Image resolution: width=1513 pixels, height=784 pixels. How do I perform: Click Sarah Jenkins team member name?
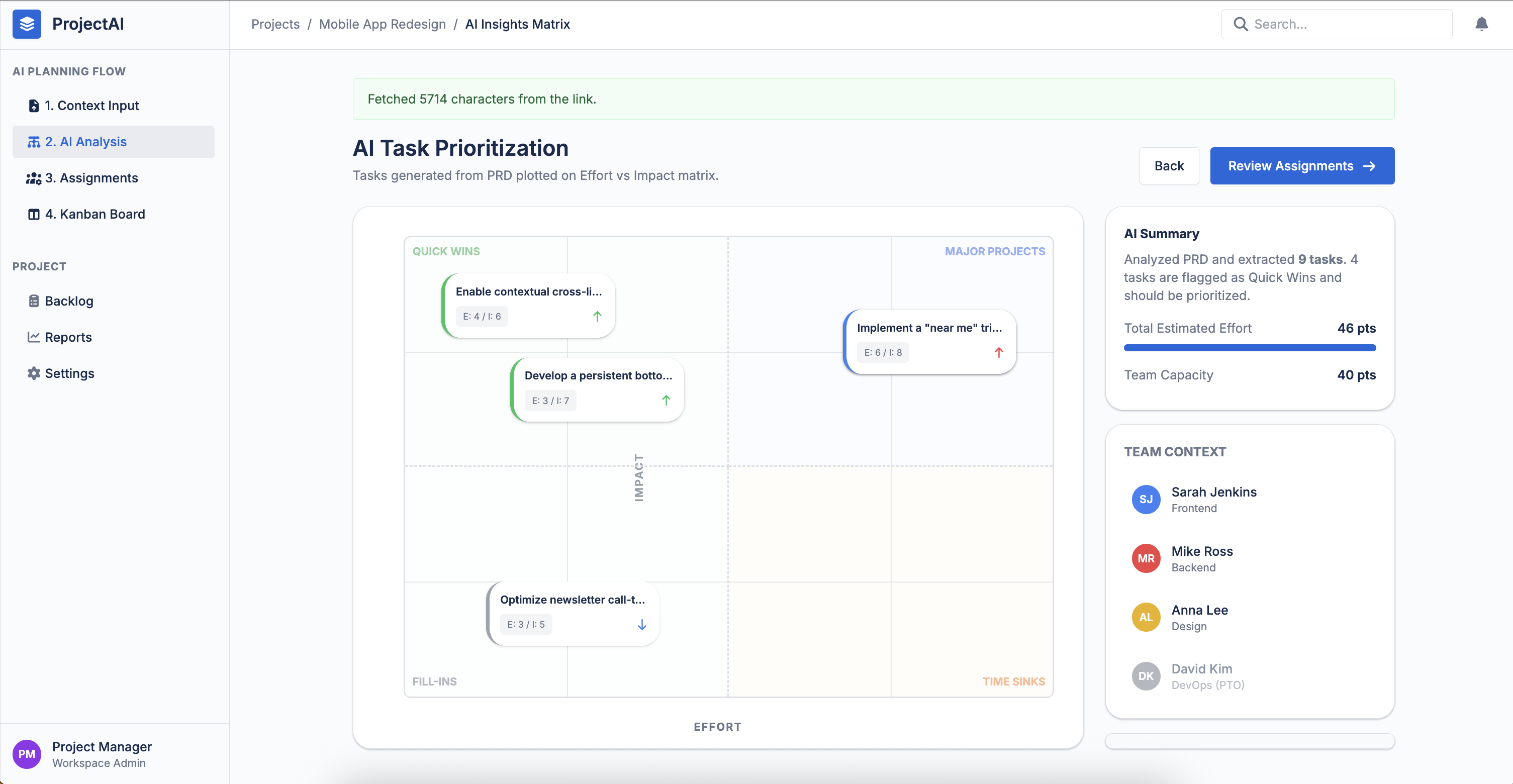[1214, 492]
